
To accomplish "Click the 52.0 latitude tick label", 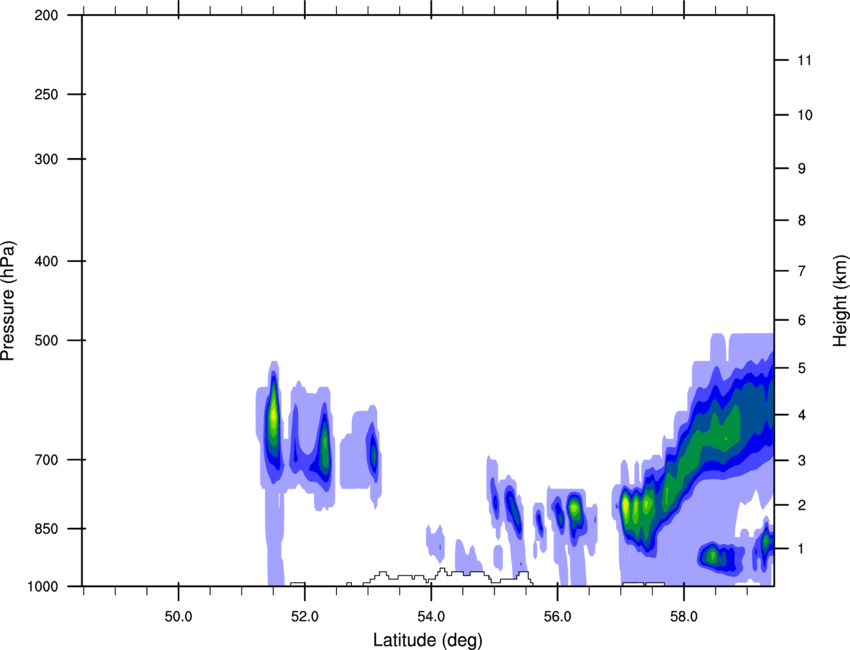I will pyautogui.click(x=305, y=617).
